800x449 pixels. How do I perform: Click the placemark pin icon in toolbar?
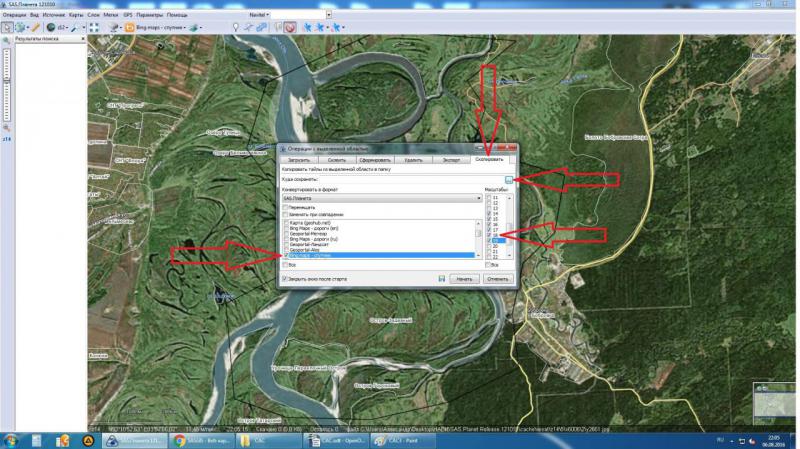[236, 27]
